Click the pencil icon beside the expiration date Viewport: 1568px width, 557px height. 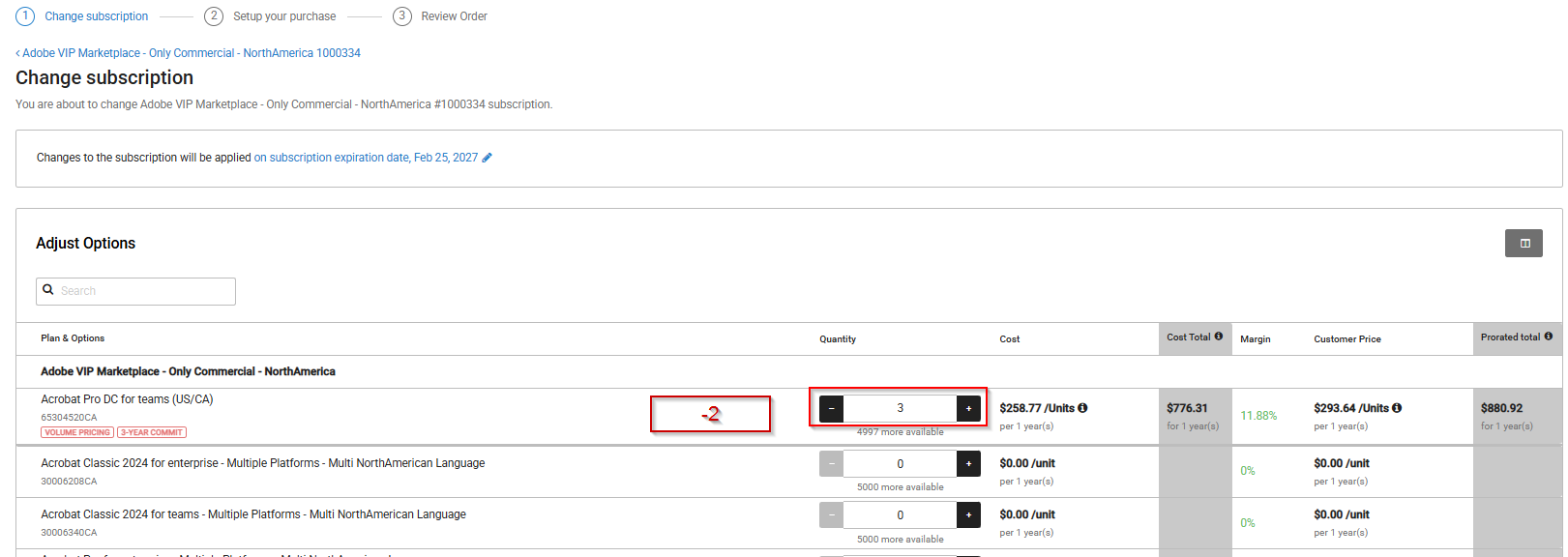click(x=487, y=158)
